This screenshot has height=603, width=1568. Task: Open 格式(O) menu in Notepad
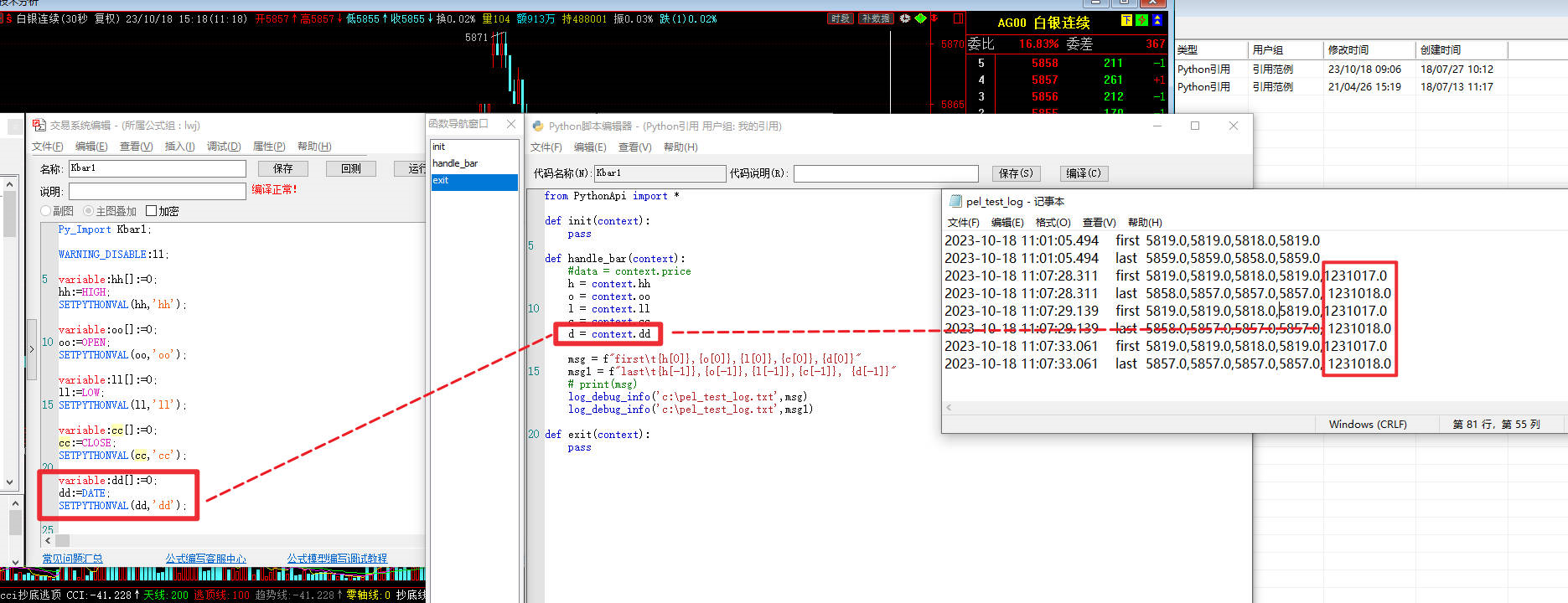pyautogui.click(x=1053, y=223)
